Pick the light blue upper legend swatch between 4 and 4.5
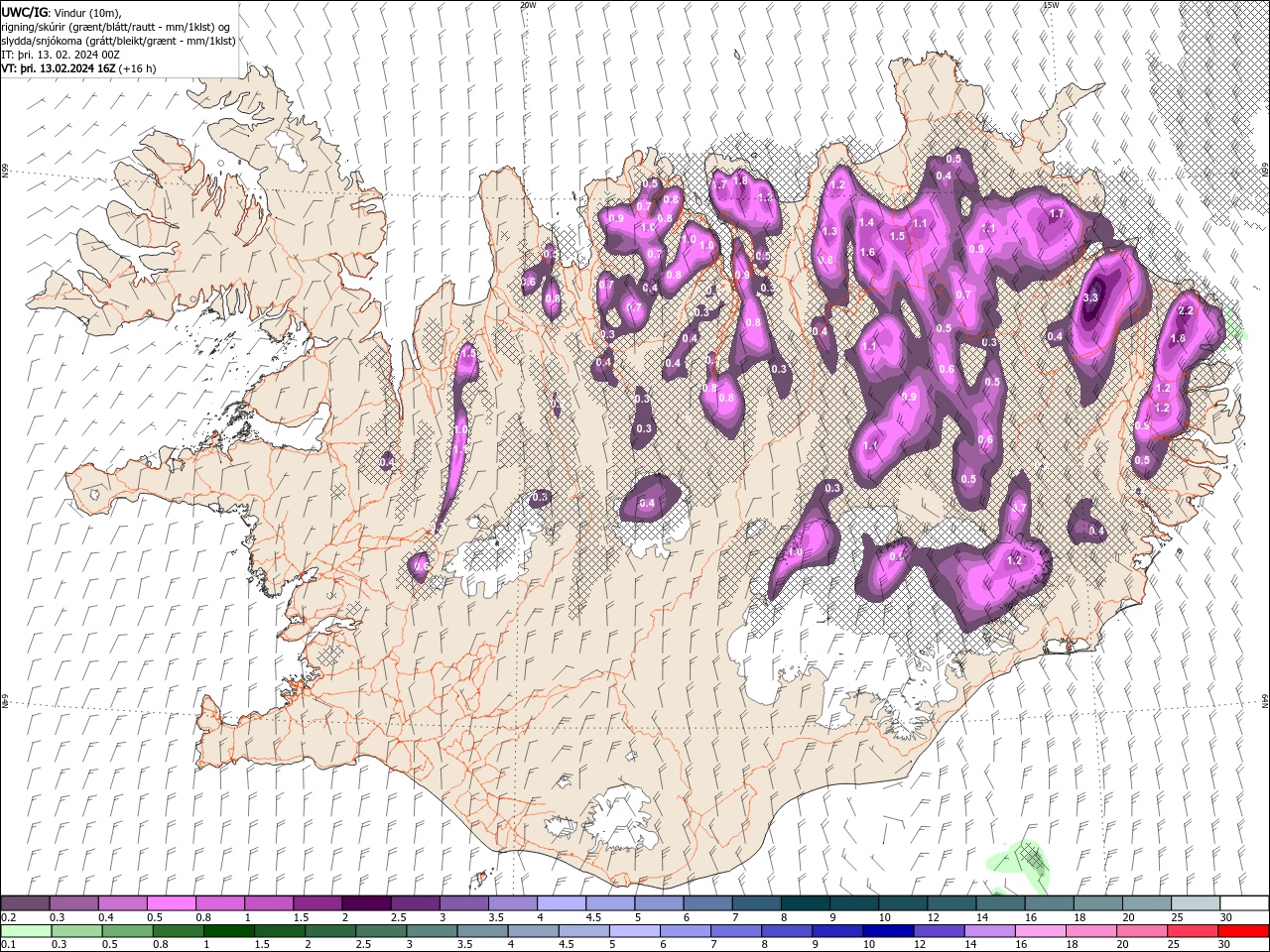This screenshot has width=1270, height=952. coord(562,902)
